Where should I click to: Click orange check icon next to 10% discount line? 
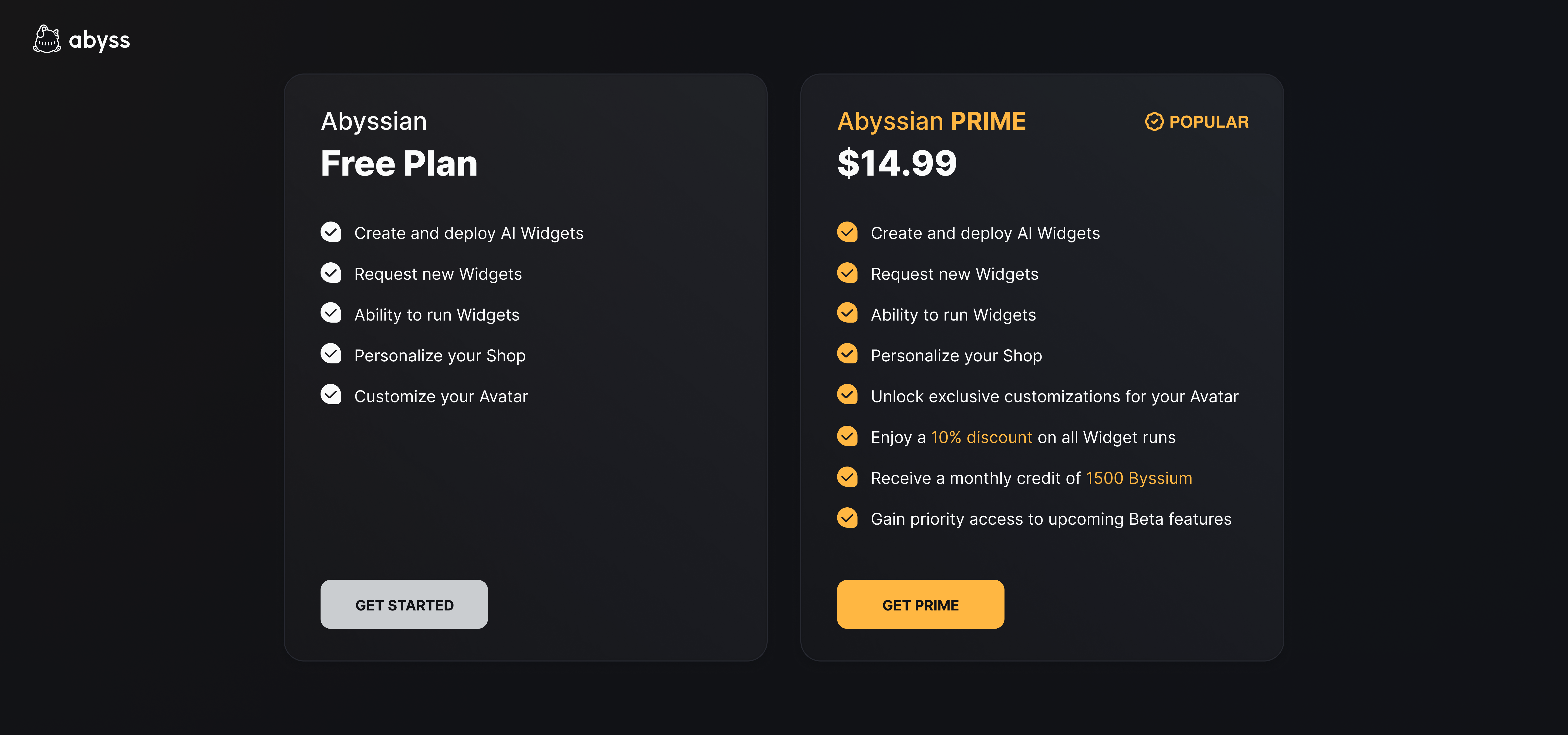tap(847, 436)
